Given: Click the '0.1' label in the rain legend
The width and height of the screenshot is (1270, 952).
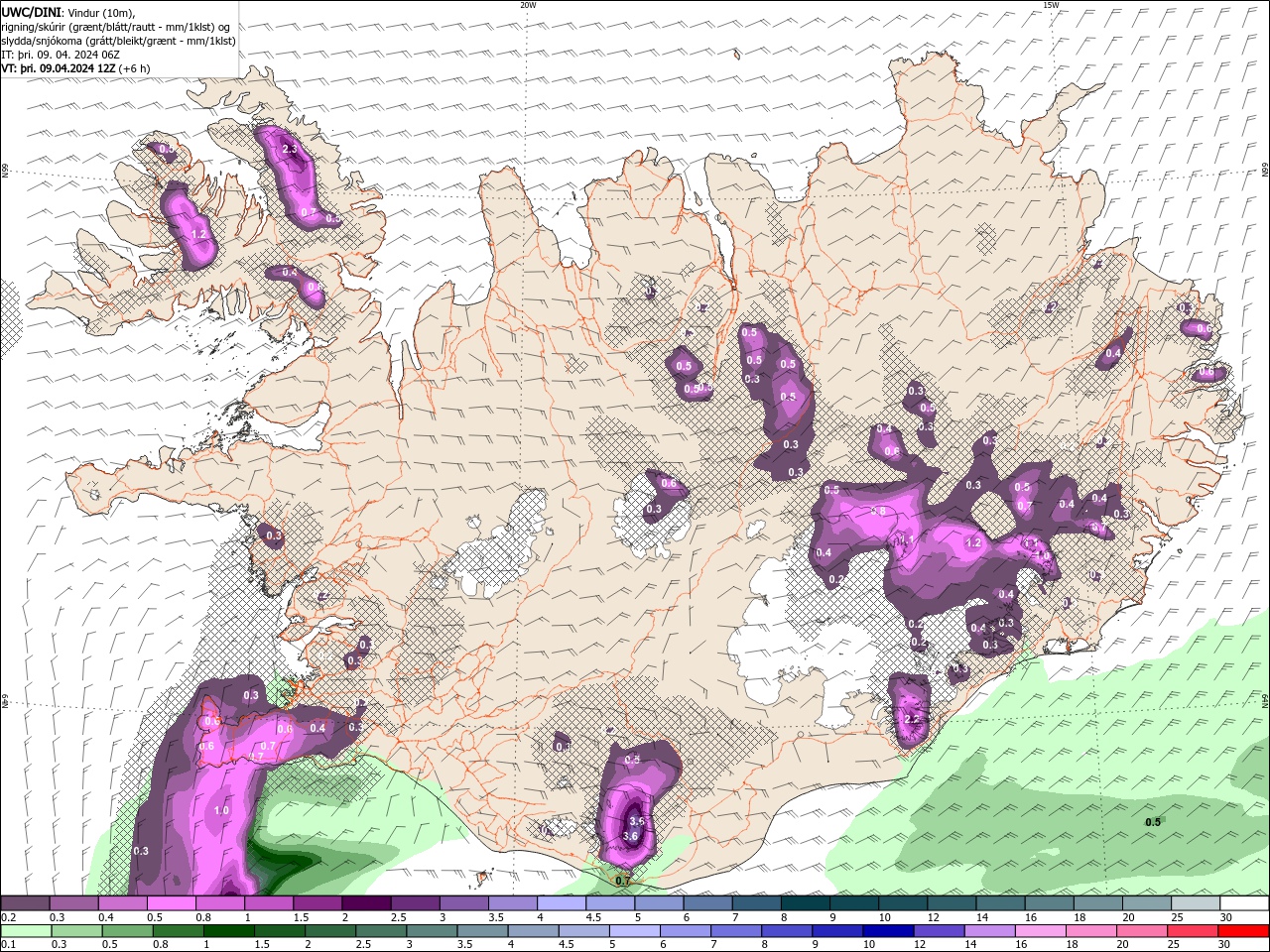Looking at the screenshot, I should tap(8, 945).
